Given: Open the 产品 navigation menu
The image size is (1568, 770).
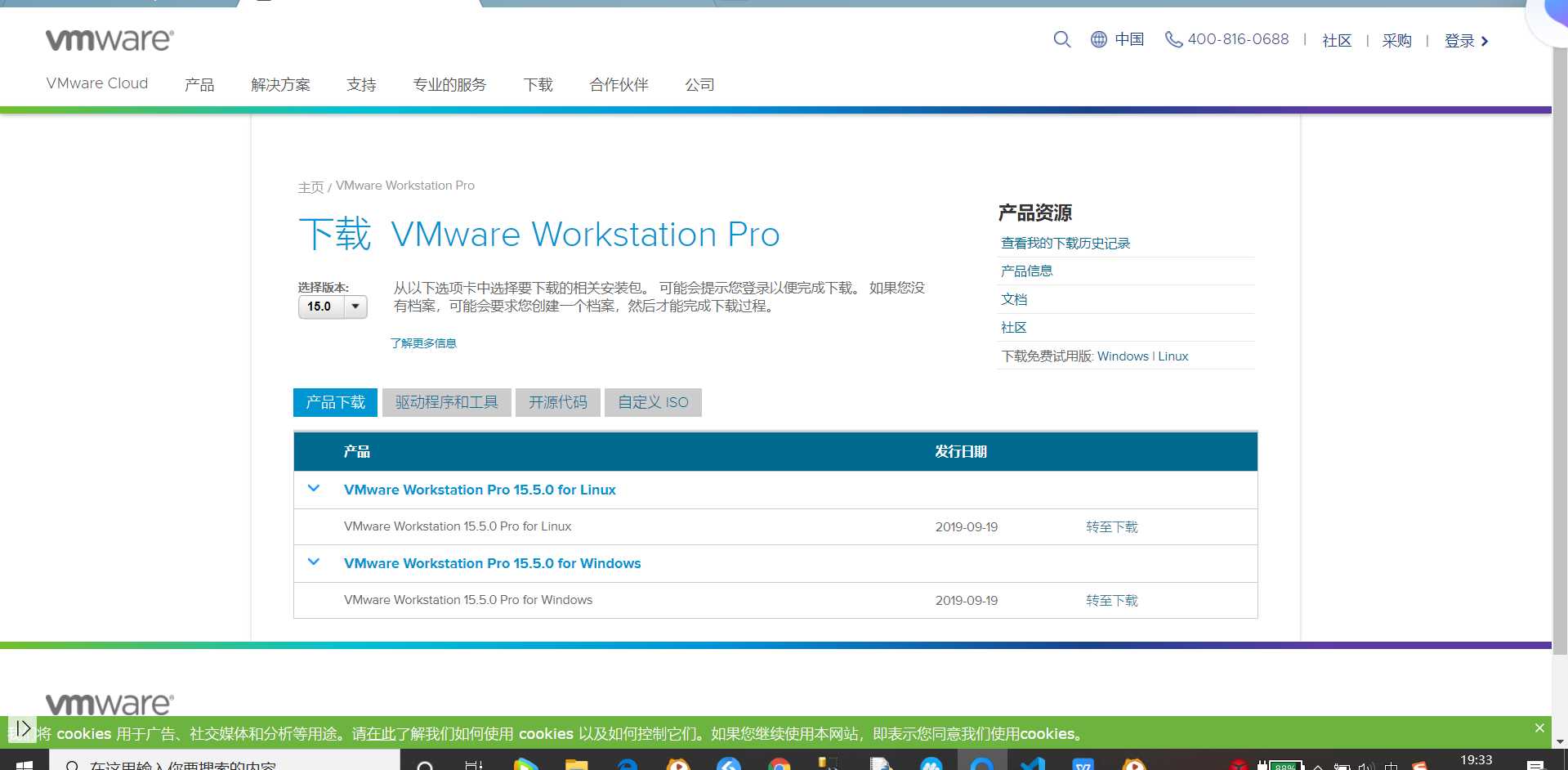Looking at the screenshot, I should tap(199, 84).
